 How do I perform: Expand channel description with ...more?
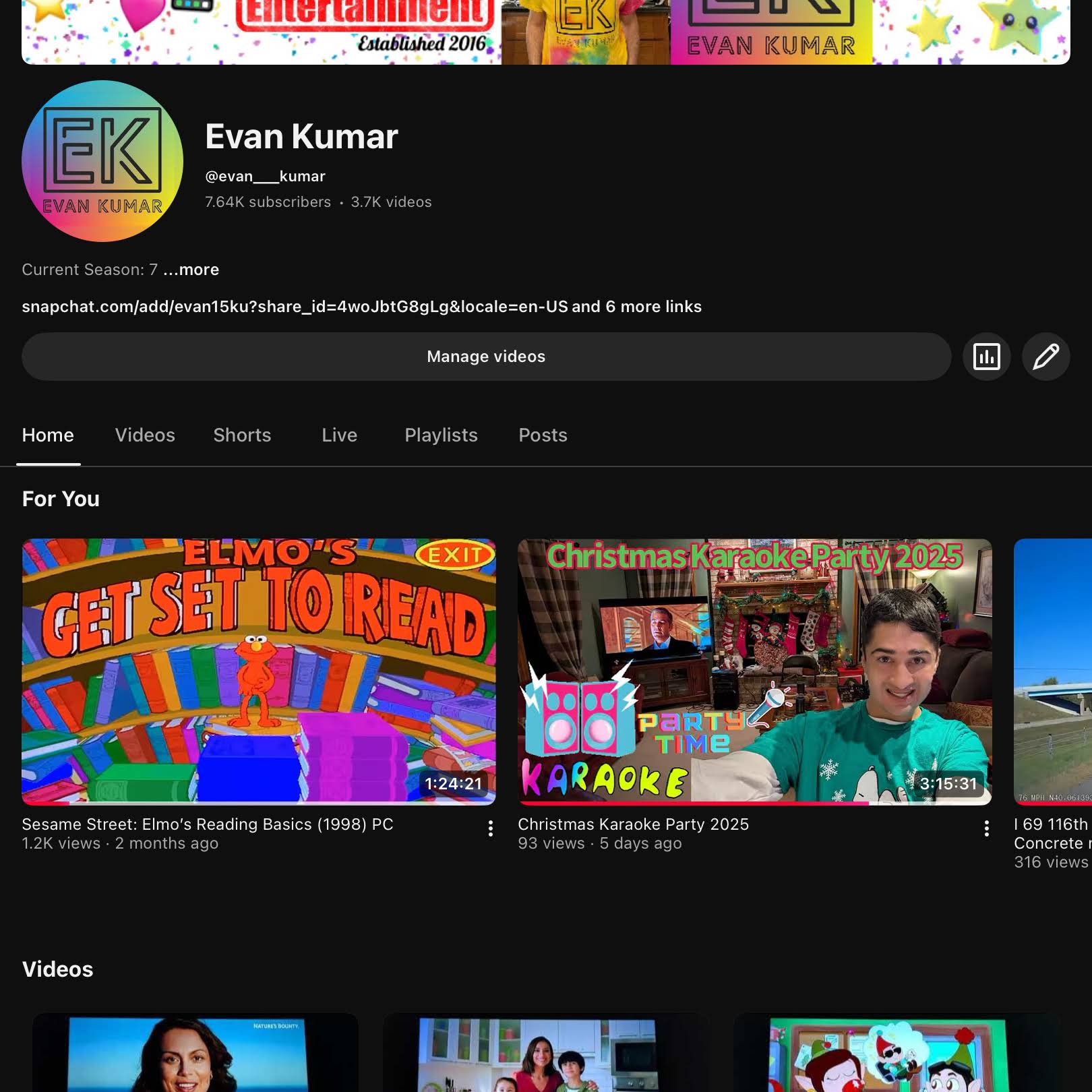[191, 270]
